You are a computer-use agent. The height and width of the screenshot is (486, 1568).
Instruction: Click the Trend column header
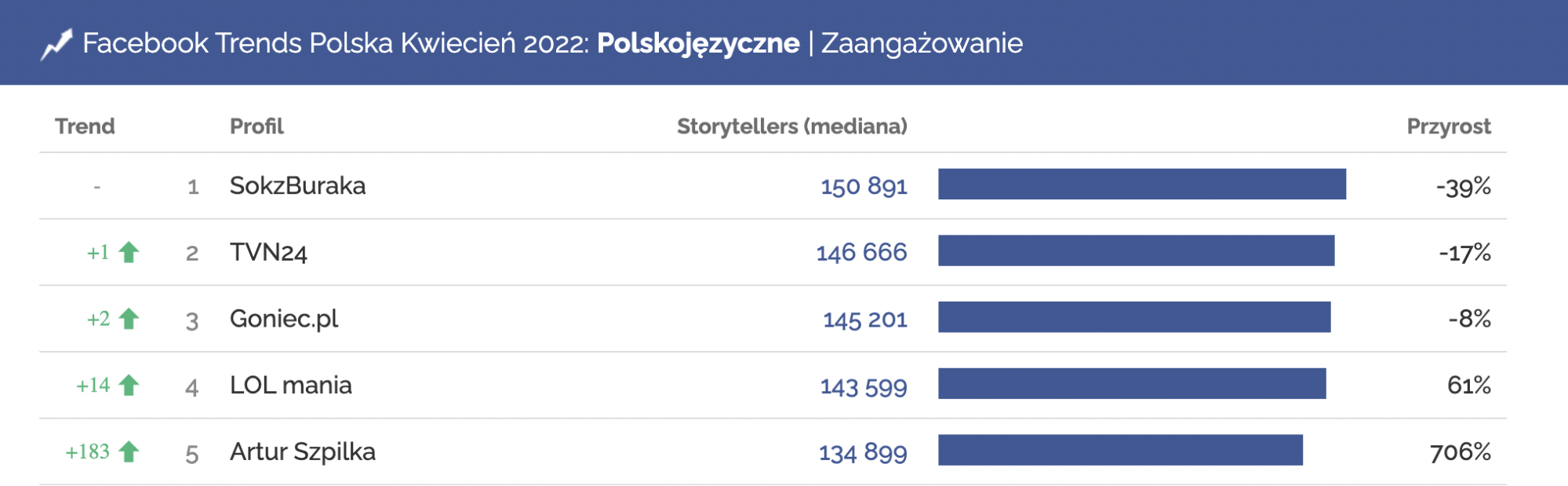coord(85,126)
